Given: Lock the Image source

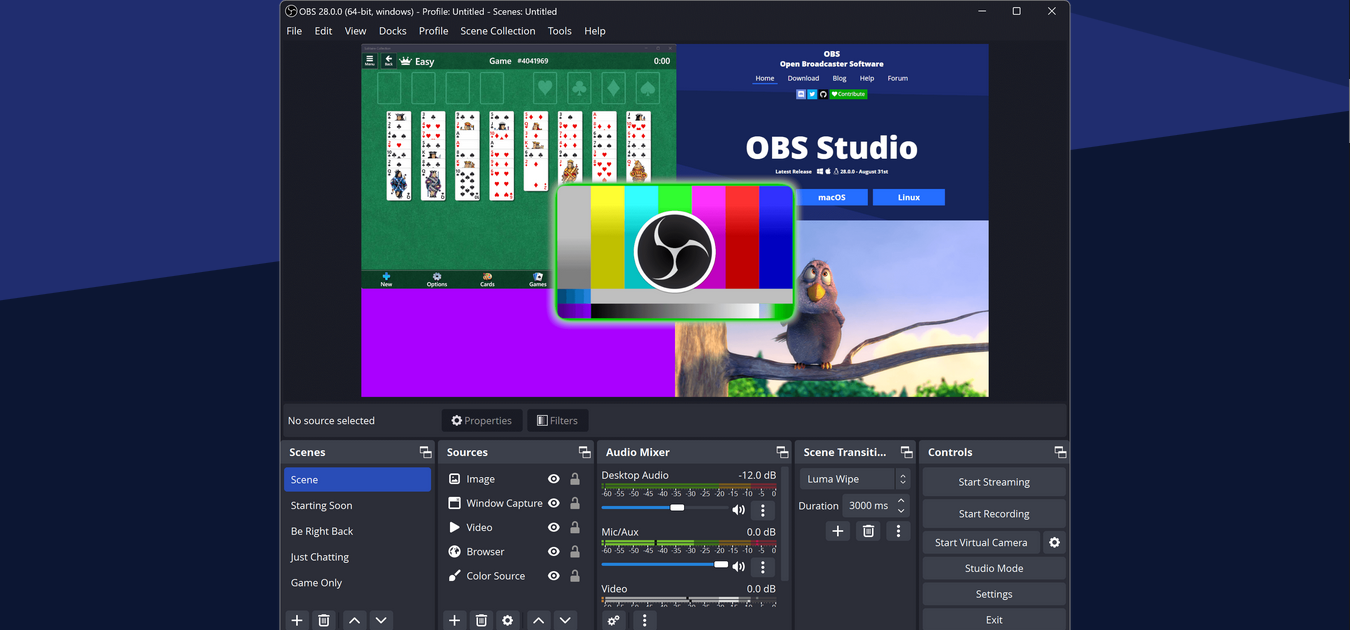Looking at the screenshot, I should pos(575,479).
